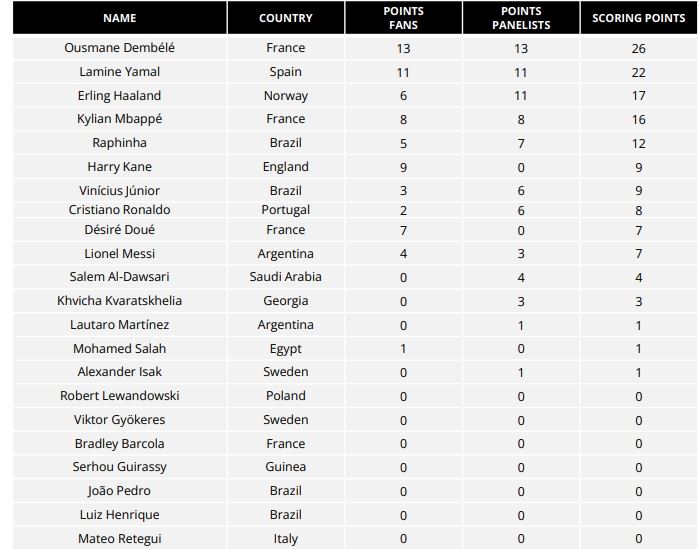Click Kylian Mbappé's scoring points value
Viewport: 699px width, 549px height.
(x=638, y=119)
